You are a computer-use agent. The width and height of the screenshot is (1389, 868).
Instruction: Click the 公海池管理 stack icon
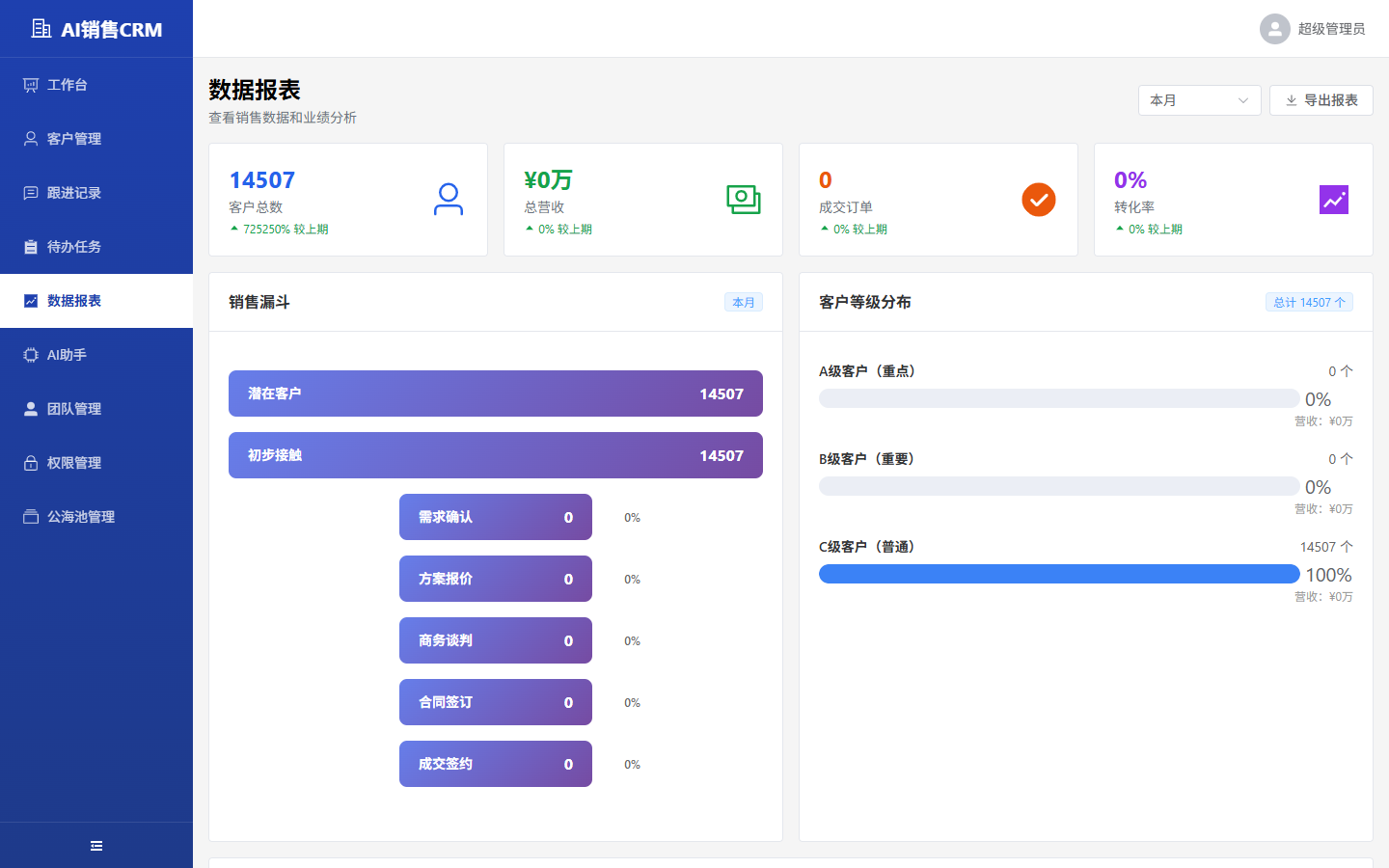click(x=31, y=517)
